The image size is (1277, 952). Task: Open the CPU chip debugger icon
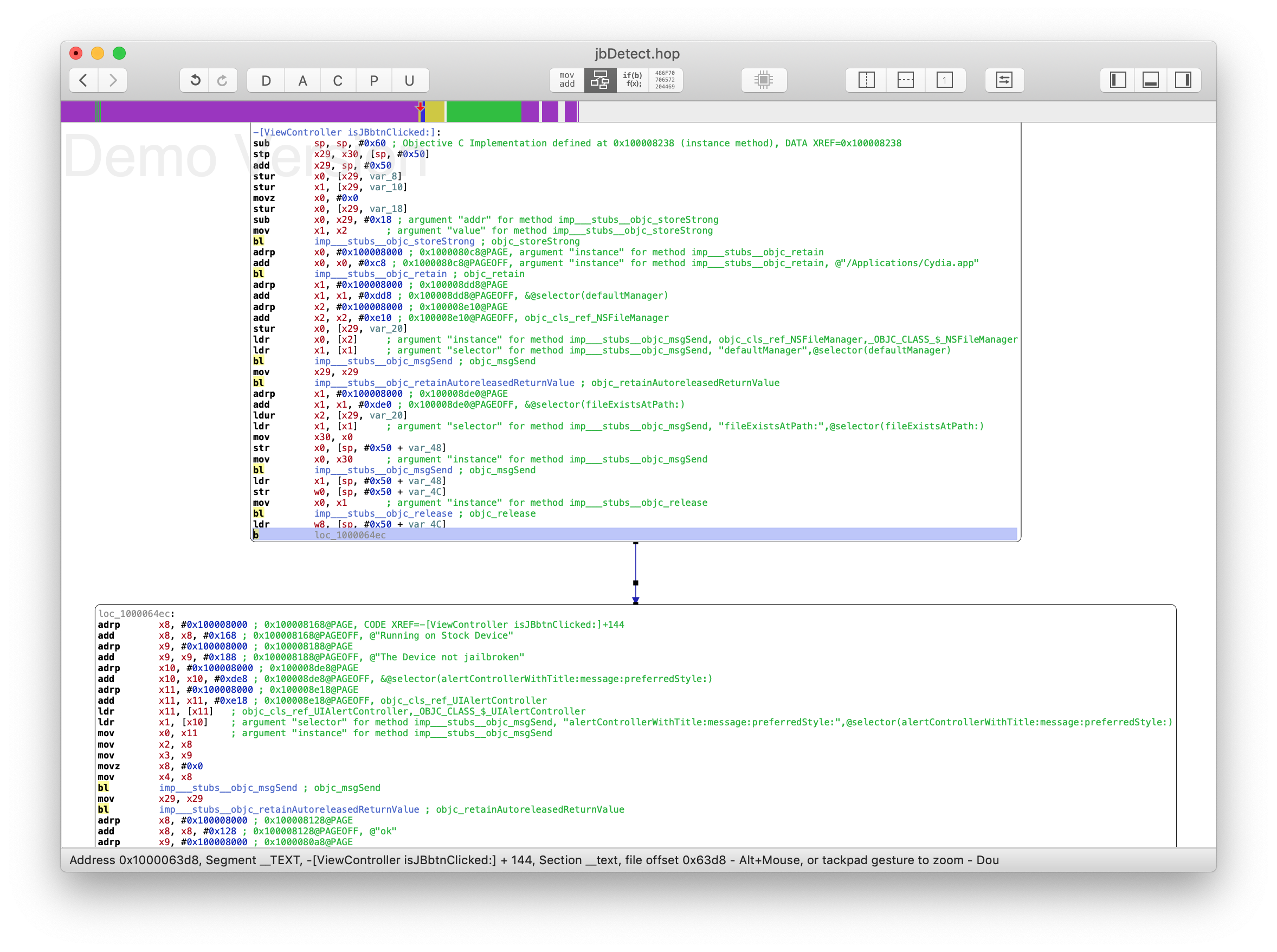764,80
